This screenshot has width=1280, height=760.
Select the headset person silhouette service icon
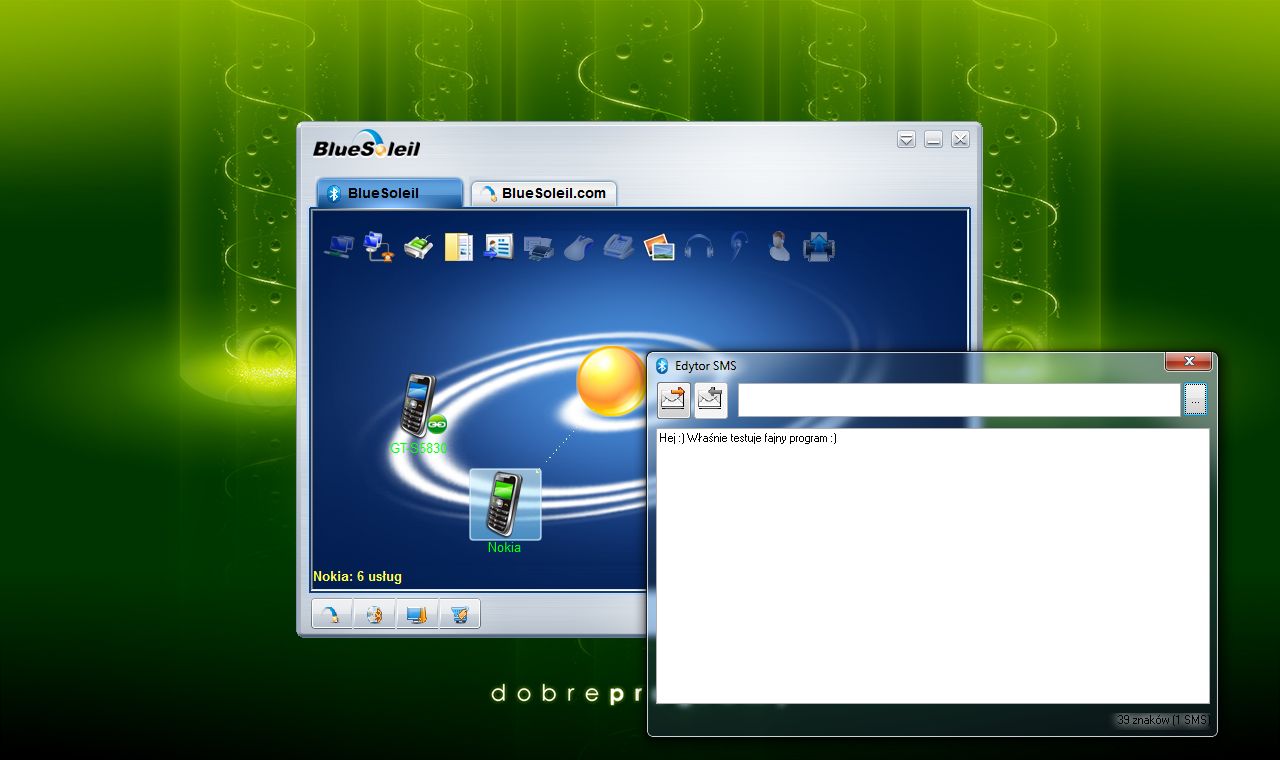click(x=779, y=246)
